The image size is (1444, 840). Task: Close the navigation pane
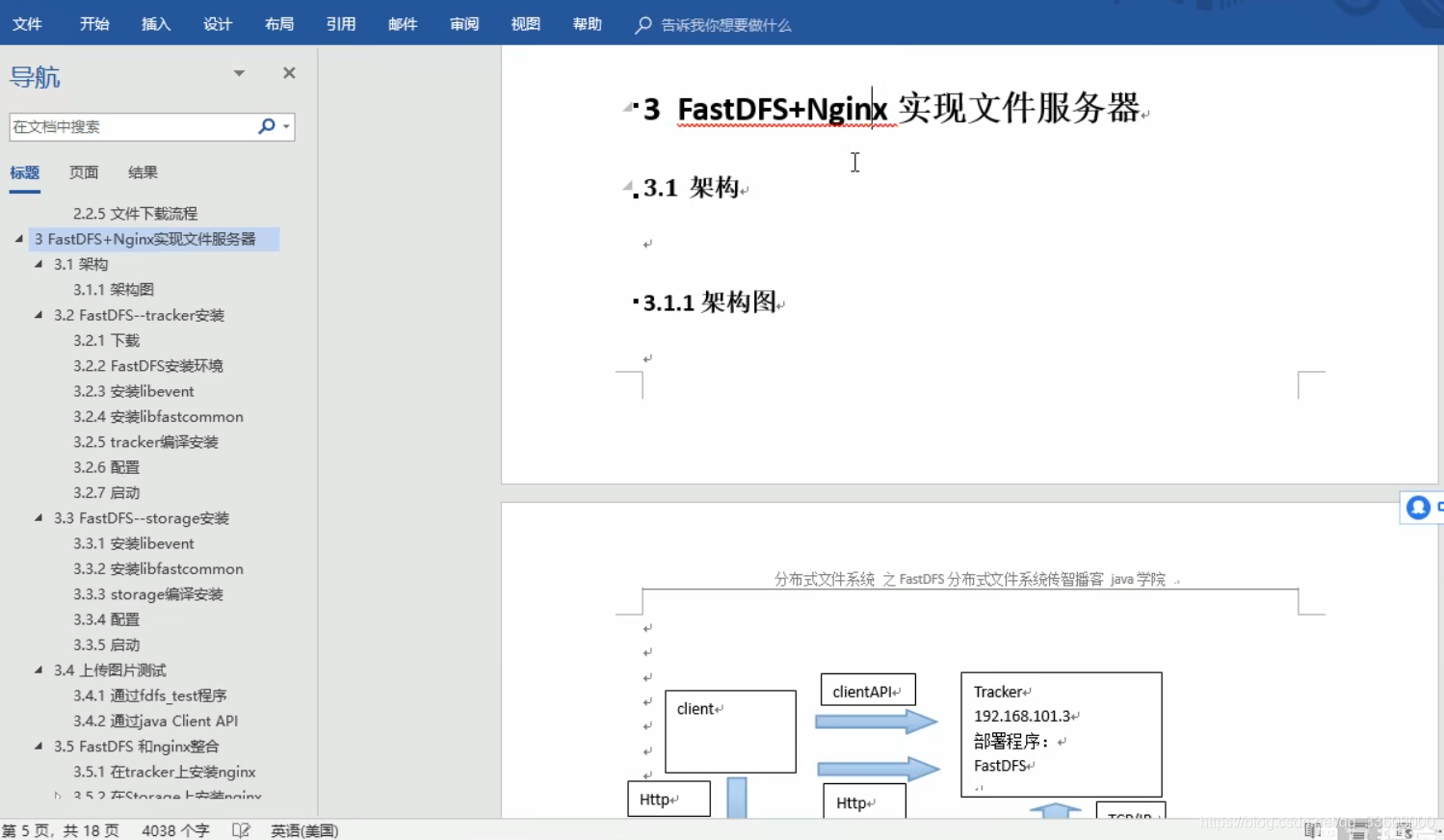(x=289, y=73)
